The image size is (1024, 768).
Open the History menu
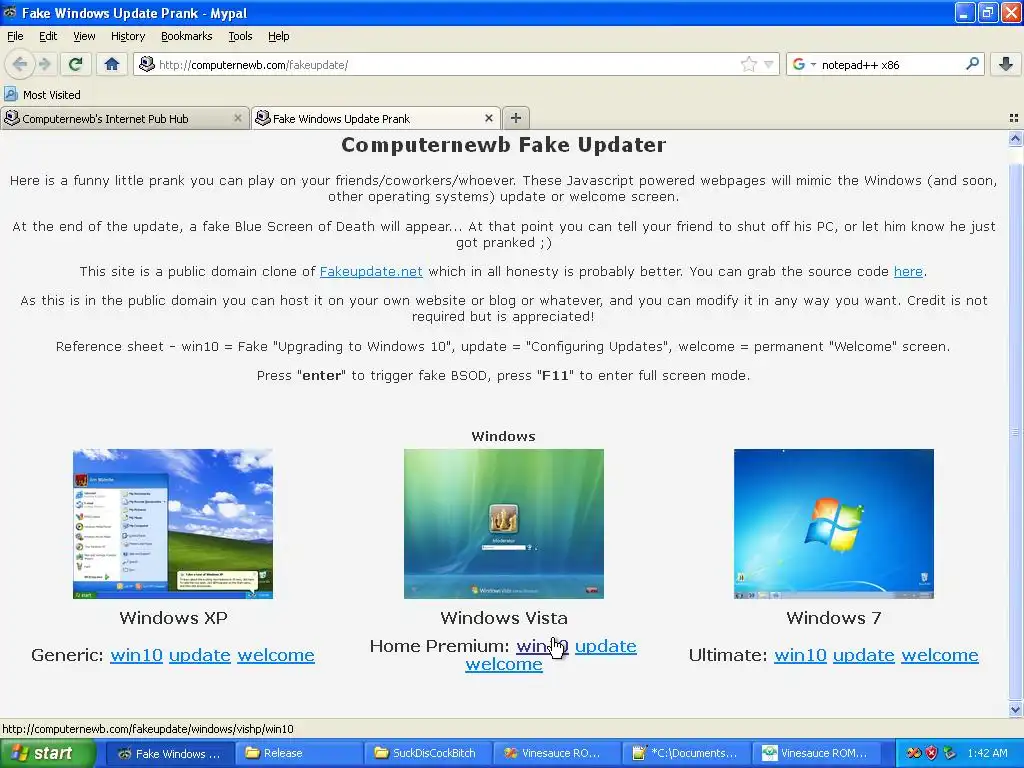[x=127, y=36]
